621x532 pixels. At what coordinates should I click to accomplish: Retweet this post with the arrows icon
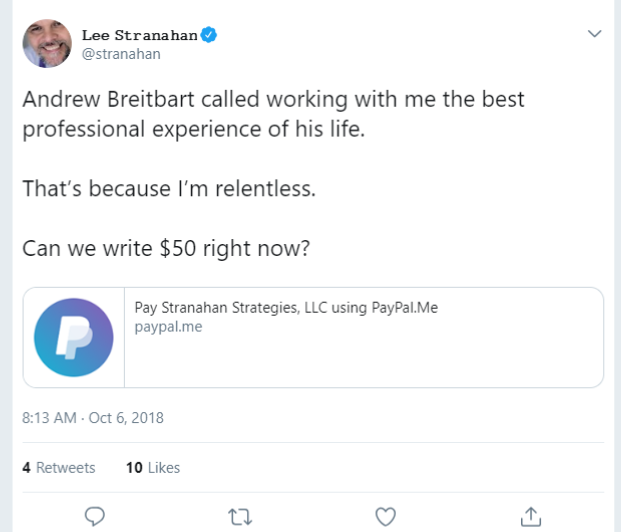tap(240, 516)
